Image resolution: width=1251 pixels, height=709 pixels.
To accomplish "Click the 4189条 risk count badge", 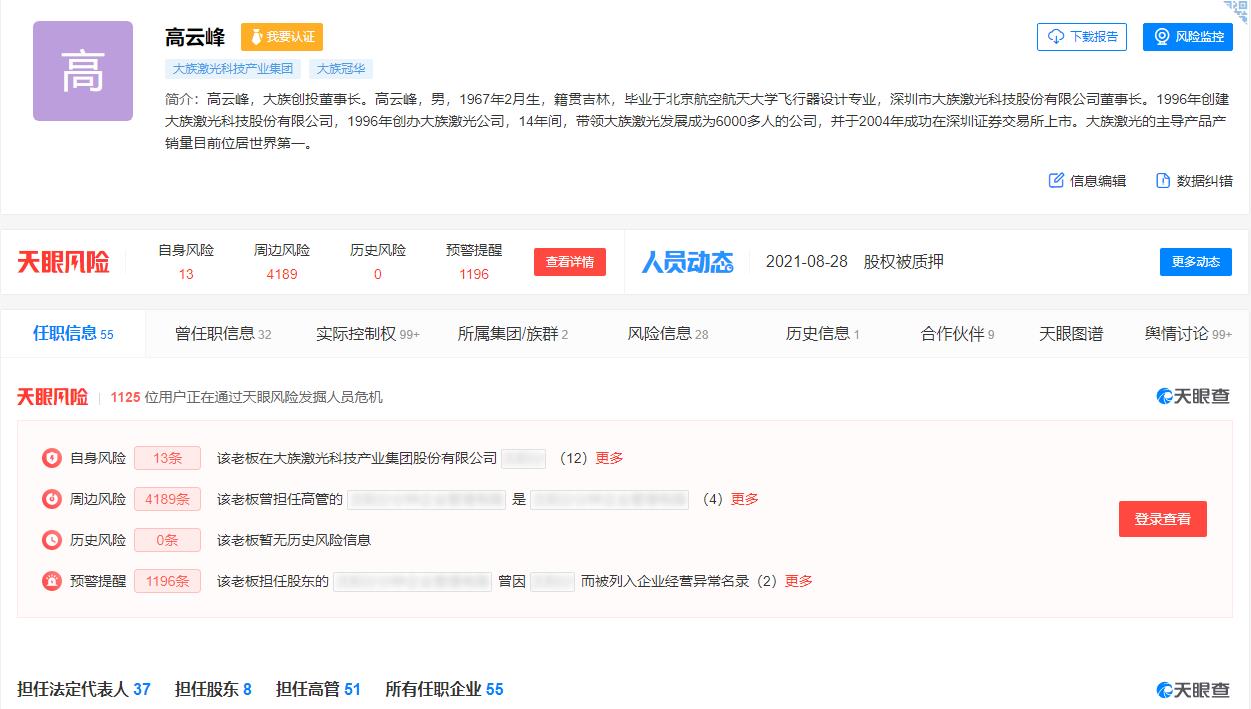I will tap(167, 499).
